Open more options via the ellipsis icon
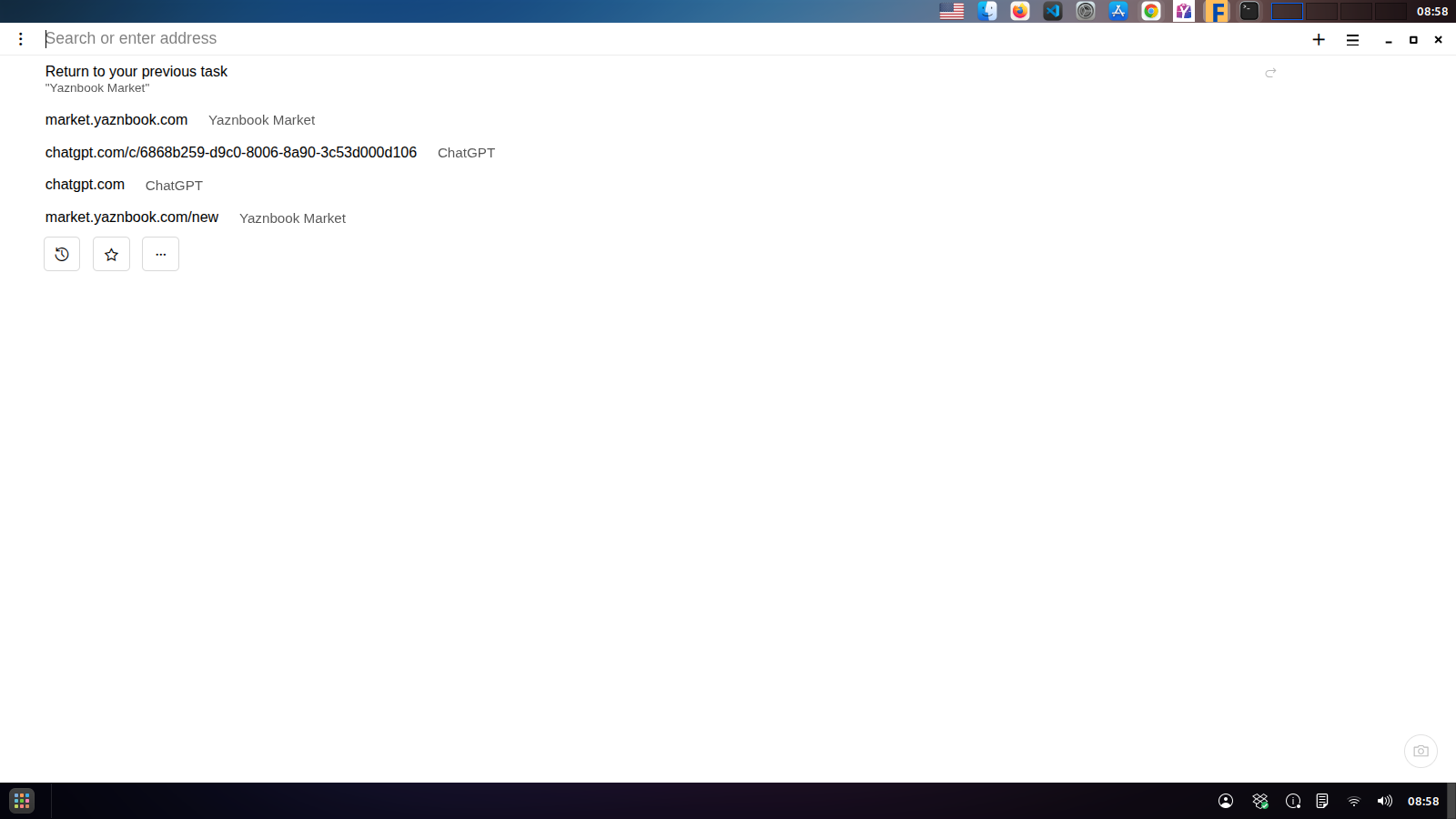The image size is (1456, 819). (x=160, y=254)
